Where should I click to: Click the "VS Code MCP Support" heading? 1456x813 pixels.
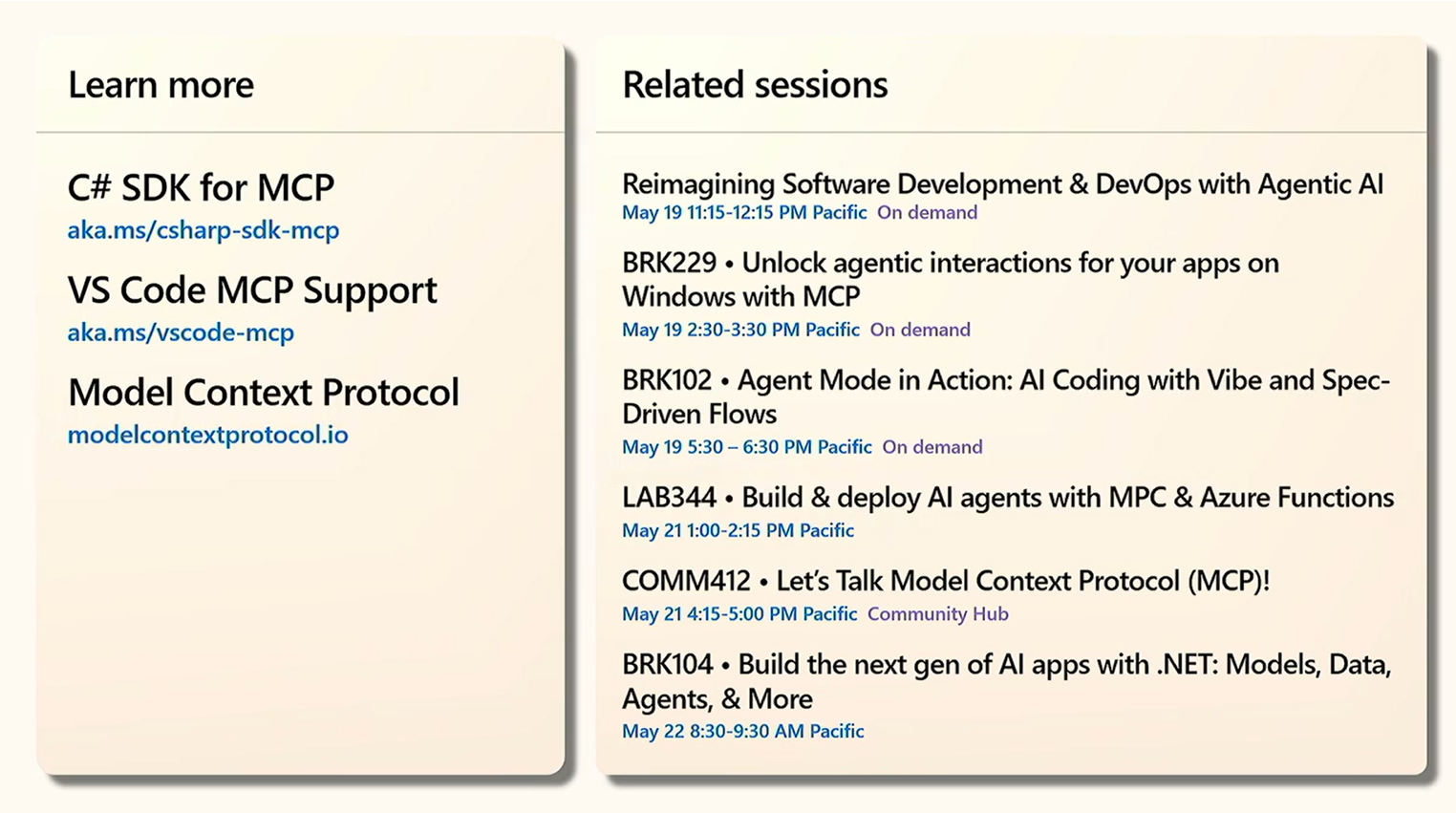pyautogui.click(x=252, y=290)
